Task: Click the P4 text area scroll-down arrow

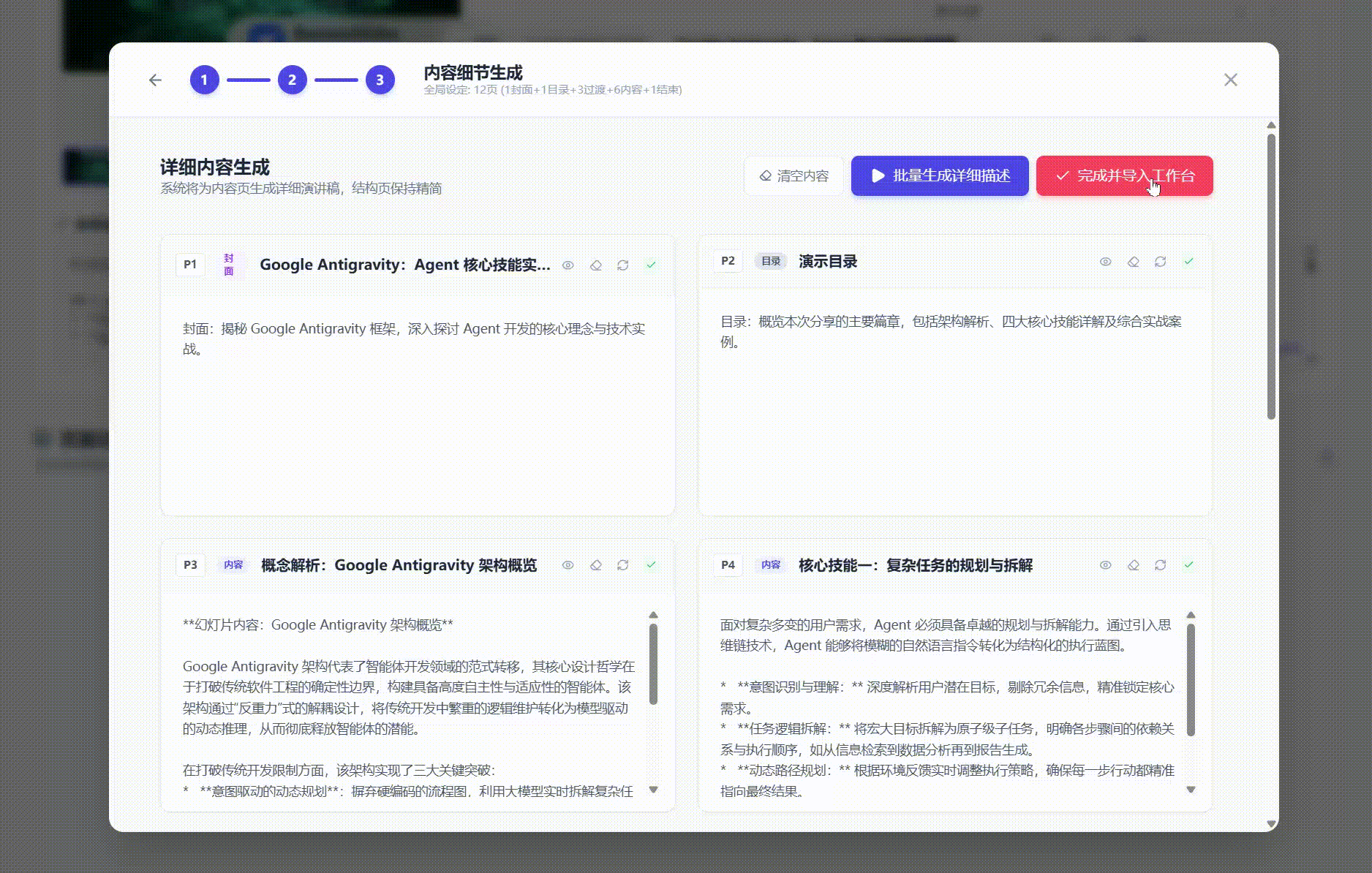Action: coord(1191,790)
